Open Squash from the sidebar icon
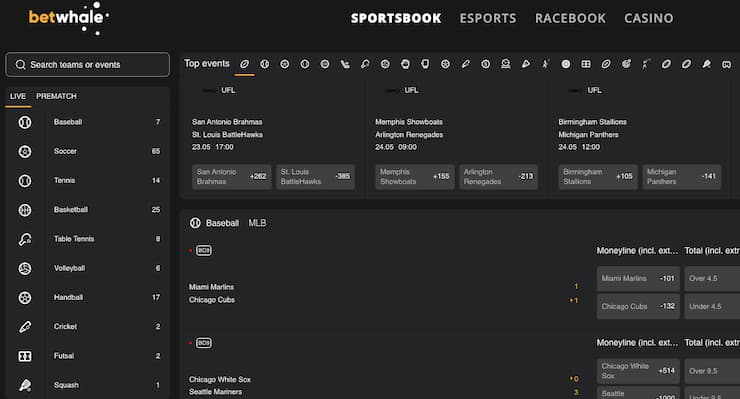The image size is (740, 399). point(25,385)
